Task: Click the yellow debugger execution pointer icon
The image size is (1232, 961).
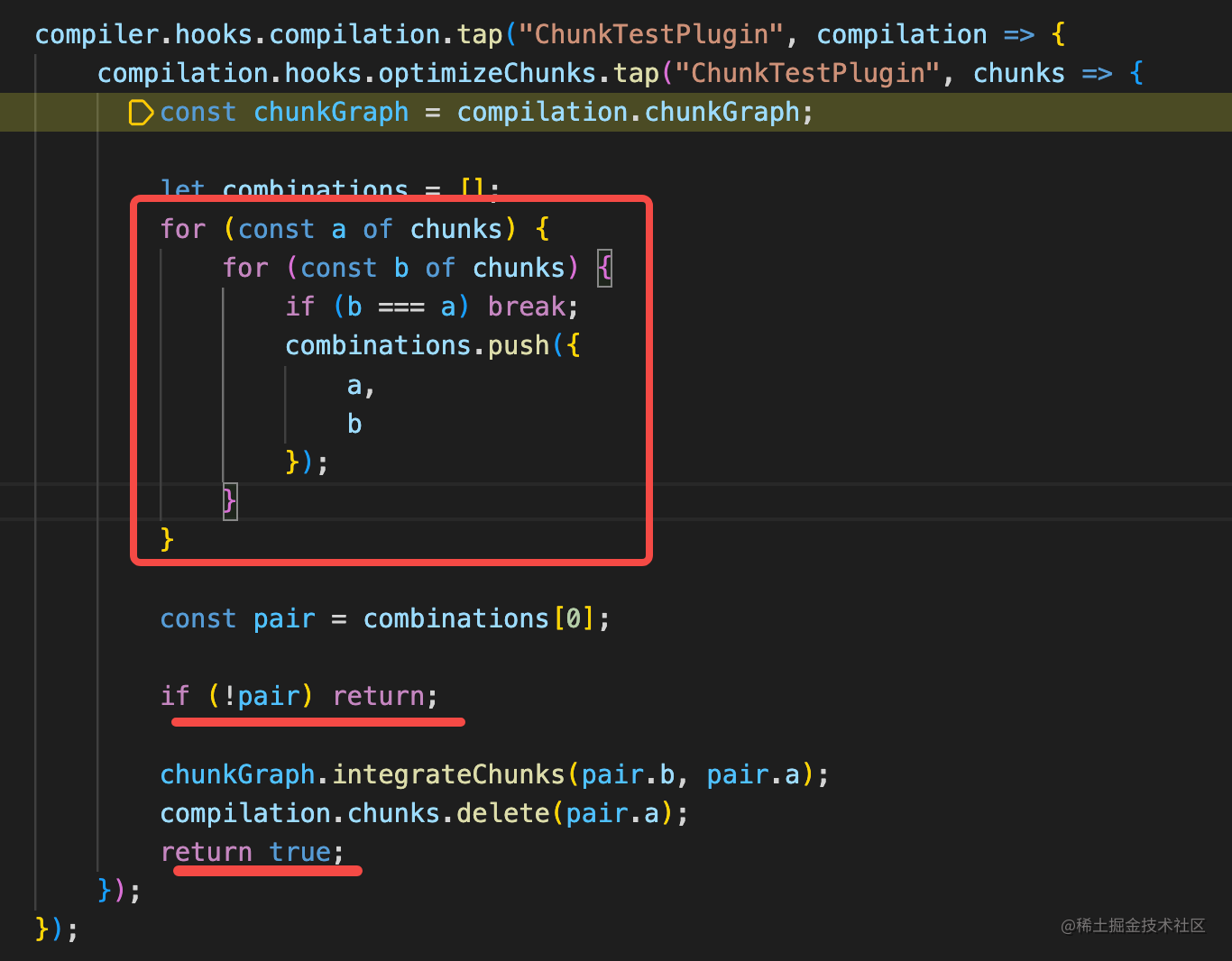Action: (142, 113)
